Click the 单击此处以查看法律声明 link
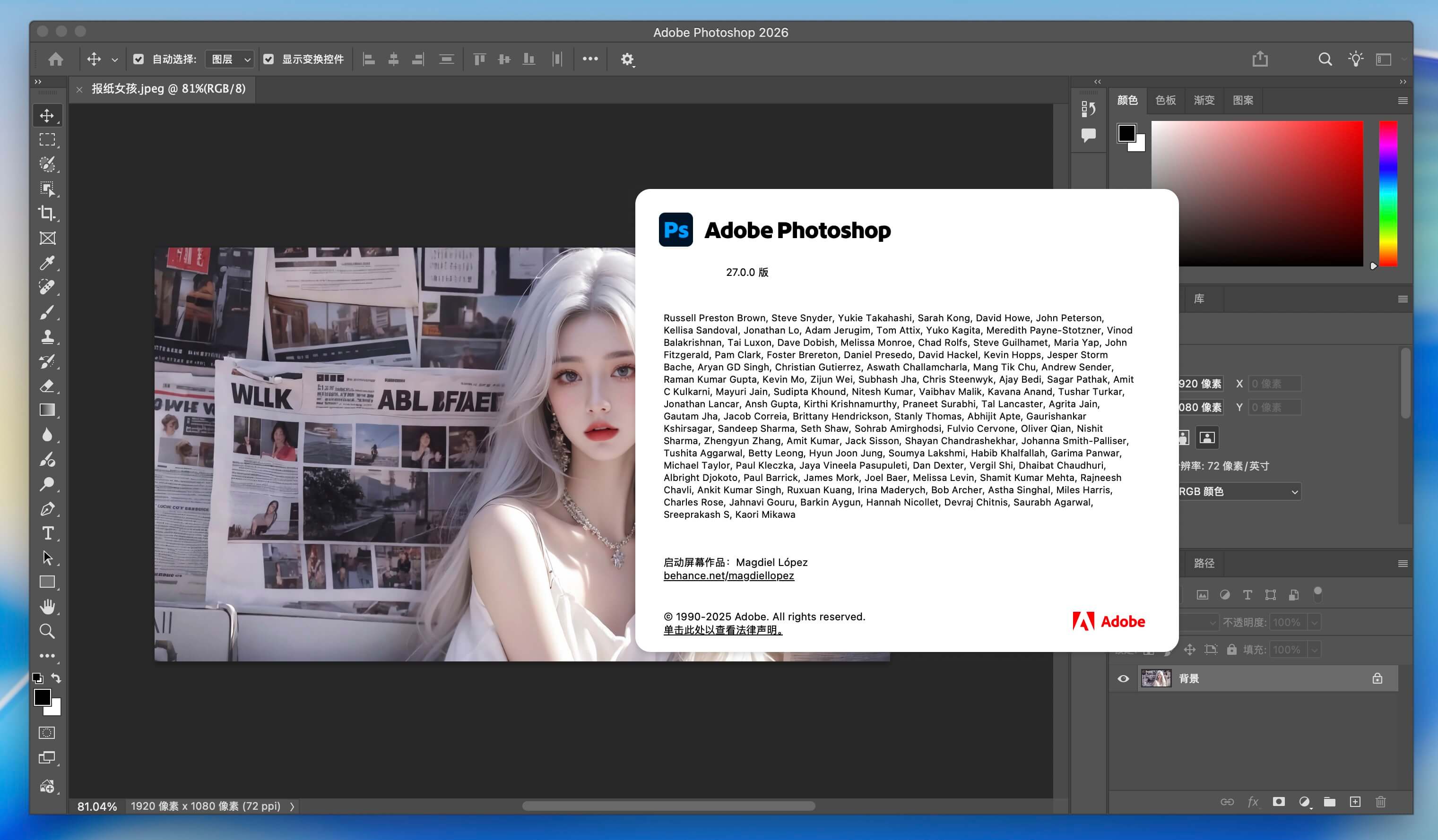This screenshot has width=1438, height=840. click(x=722, y=630)
